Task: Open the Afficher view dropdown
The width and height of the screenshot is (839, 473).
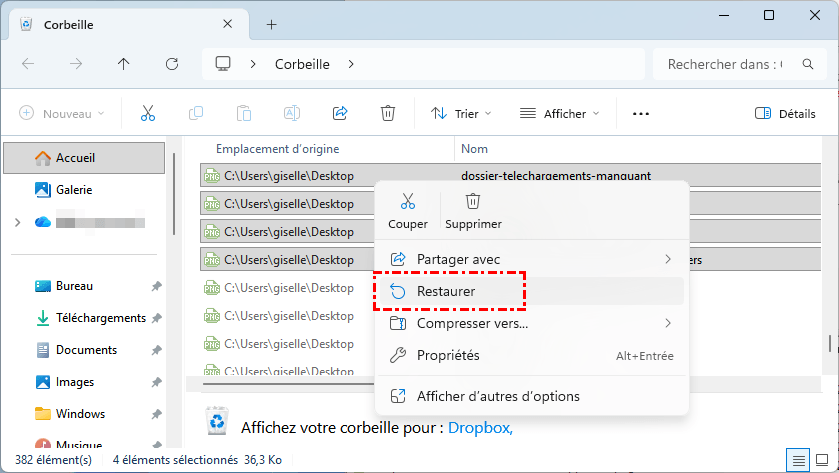Action: click(x=560, y=113)
